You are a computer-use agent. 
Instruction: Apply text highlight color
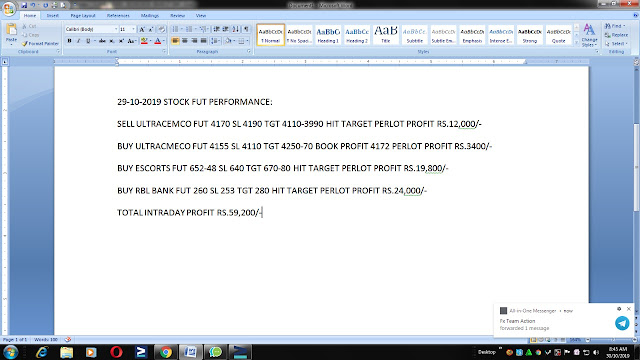click(x=144, y=41)
